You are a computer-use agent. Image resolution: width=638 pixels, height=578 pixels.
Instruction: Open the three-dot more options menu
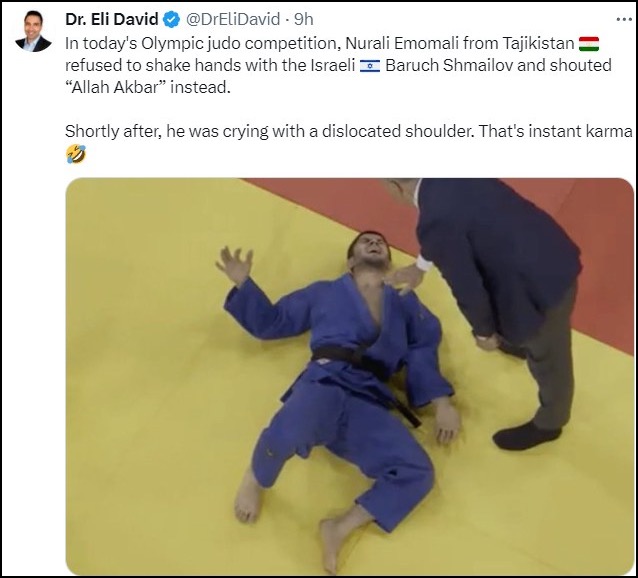point(624,19)
